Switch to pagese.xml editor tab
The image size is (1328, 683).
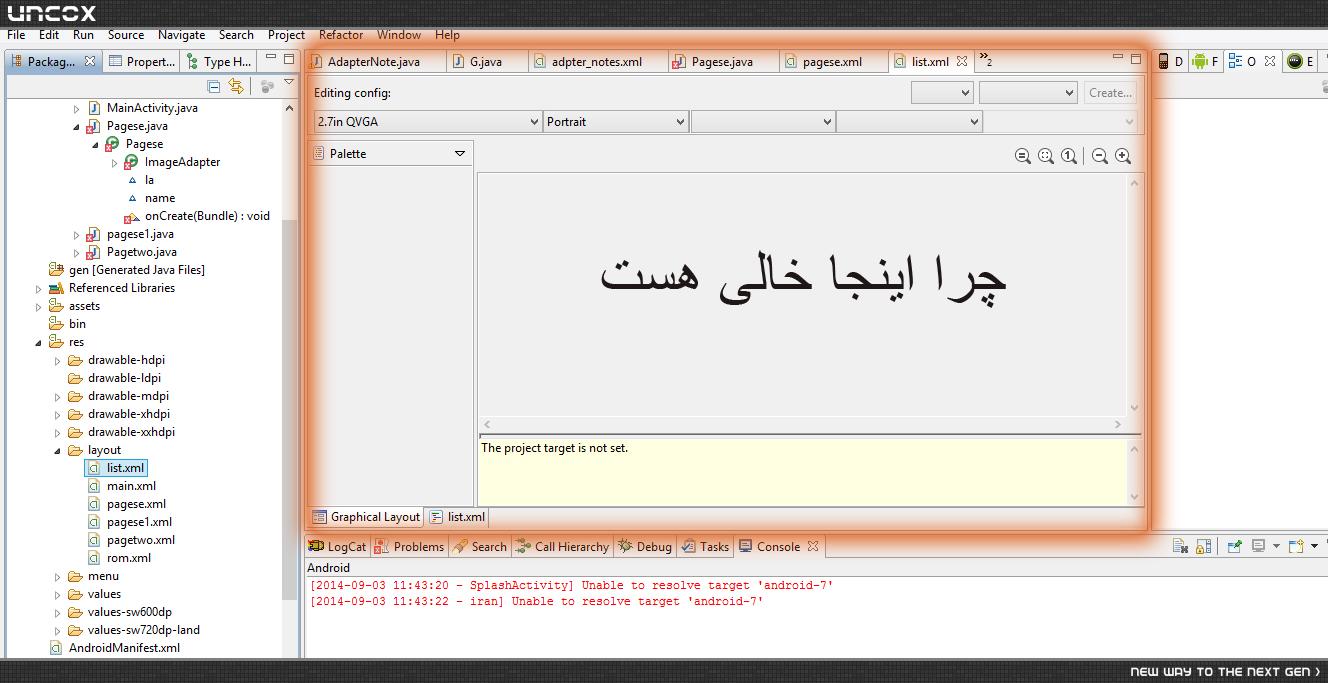pyautogui.click(x=832, y=61)
